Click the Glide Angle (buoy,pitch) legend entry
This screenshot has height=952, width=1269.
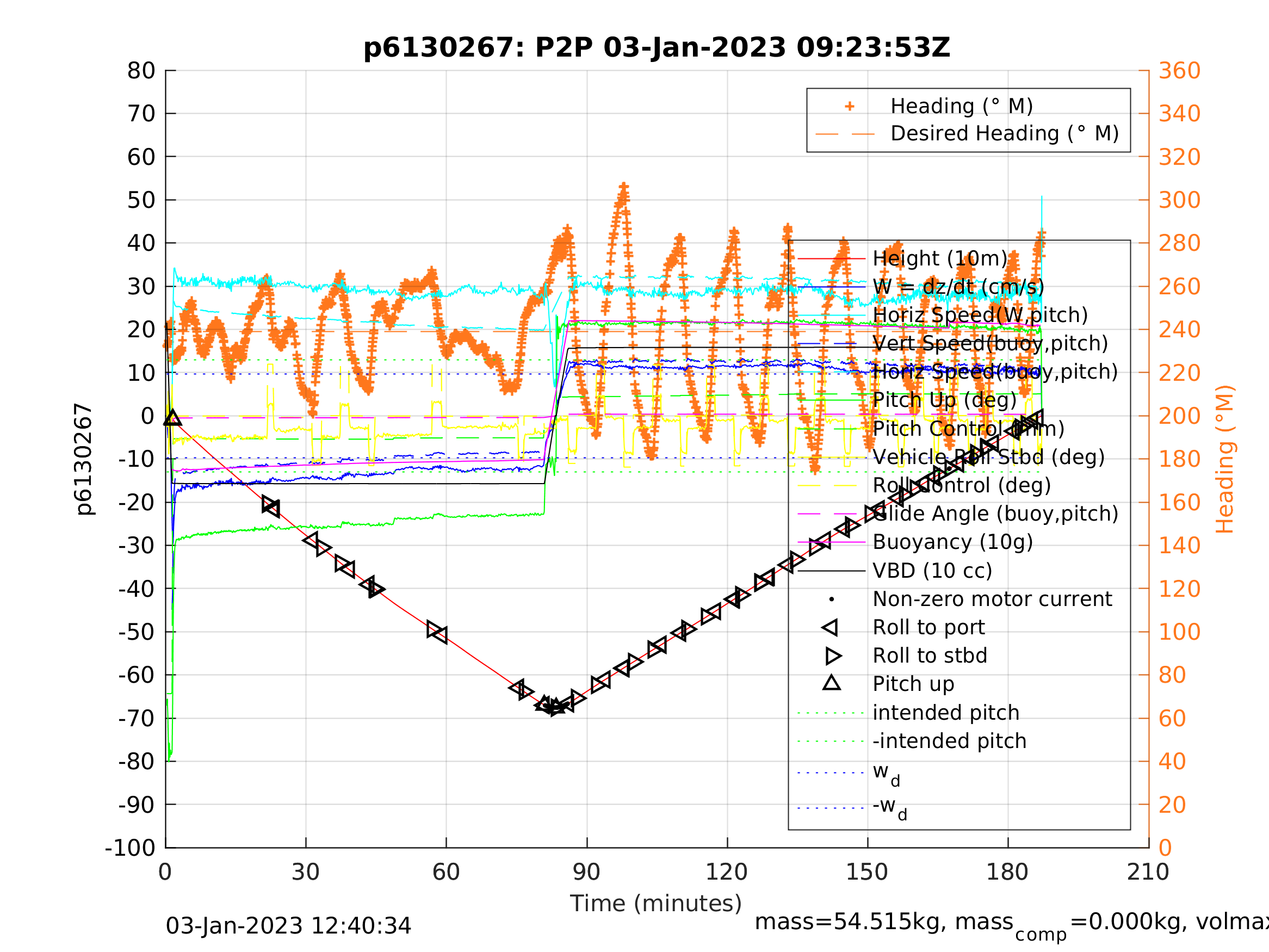point(995,514)
